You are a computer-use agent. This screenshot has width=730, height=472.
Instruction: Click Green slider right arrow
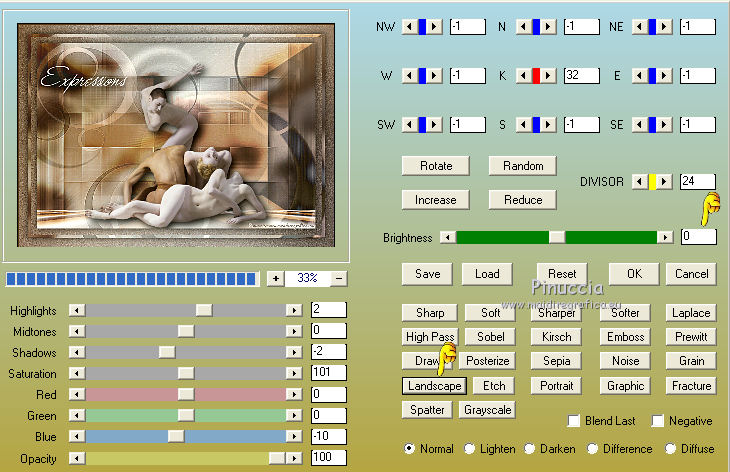click(294, 415)
